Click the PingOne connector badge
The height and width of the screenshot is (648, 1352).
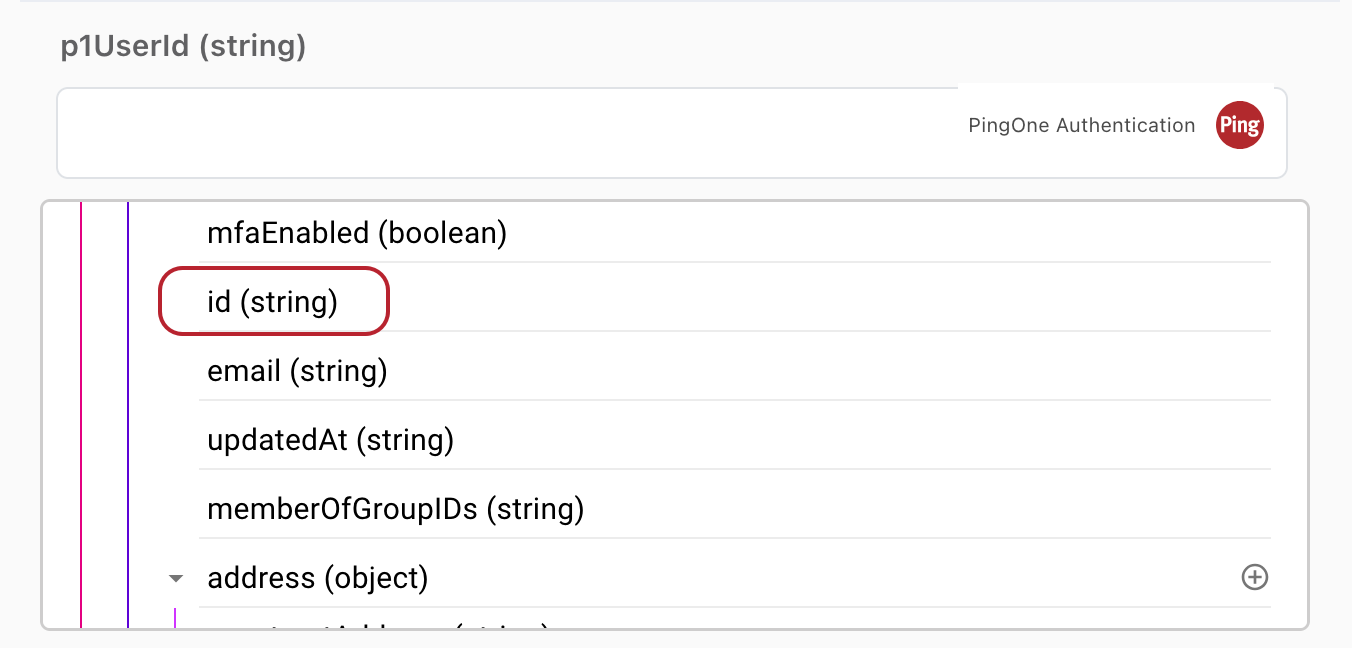1239,125
